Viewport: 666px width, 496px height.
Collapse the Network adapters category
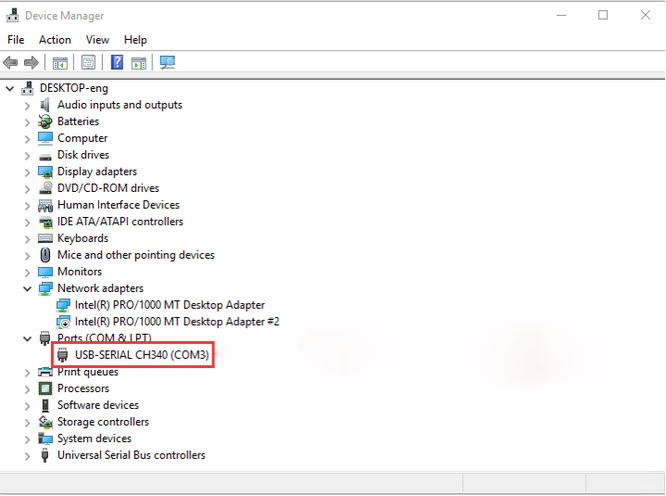point(27,289)
